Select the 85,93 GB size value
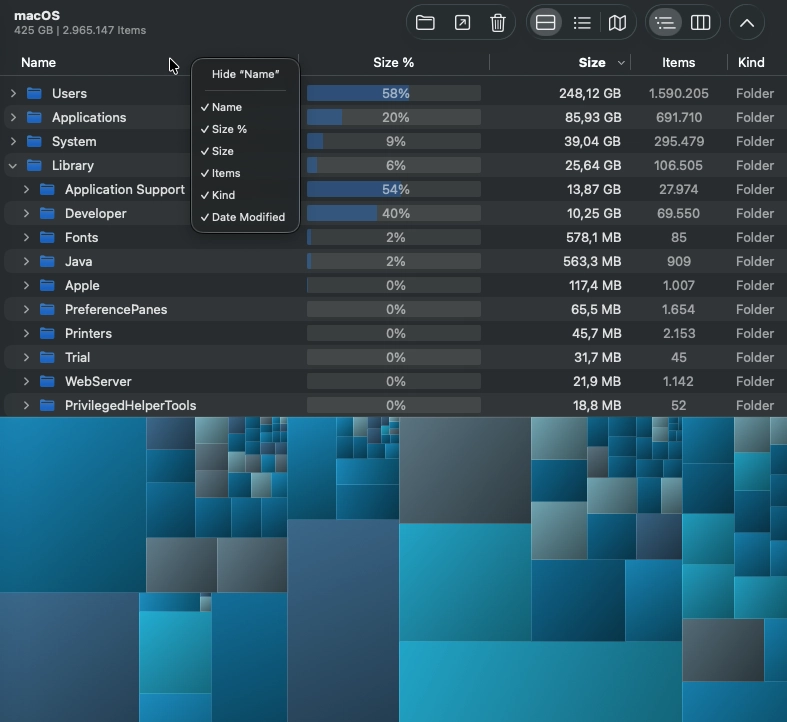 593,117
